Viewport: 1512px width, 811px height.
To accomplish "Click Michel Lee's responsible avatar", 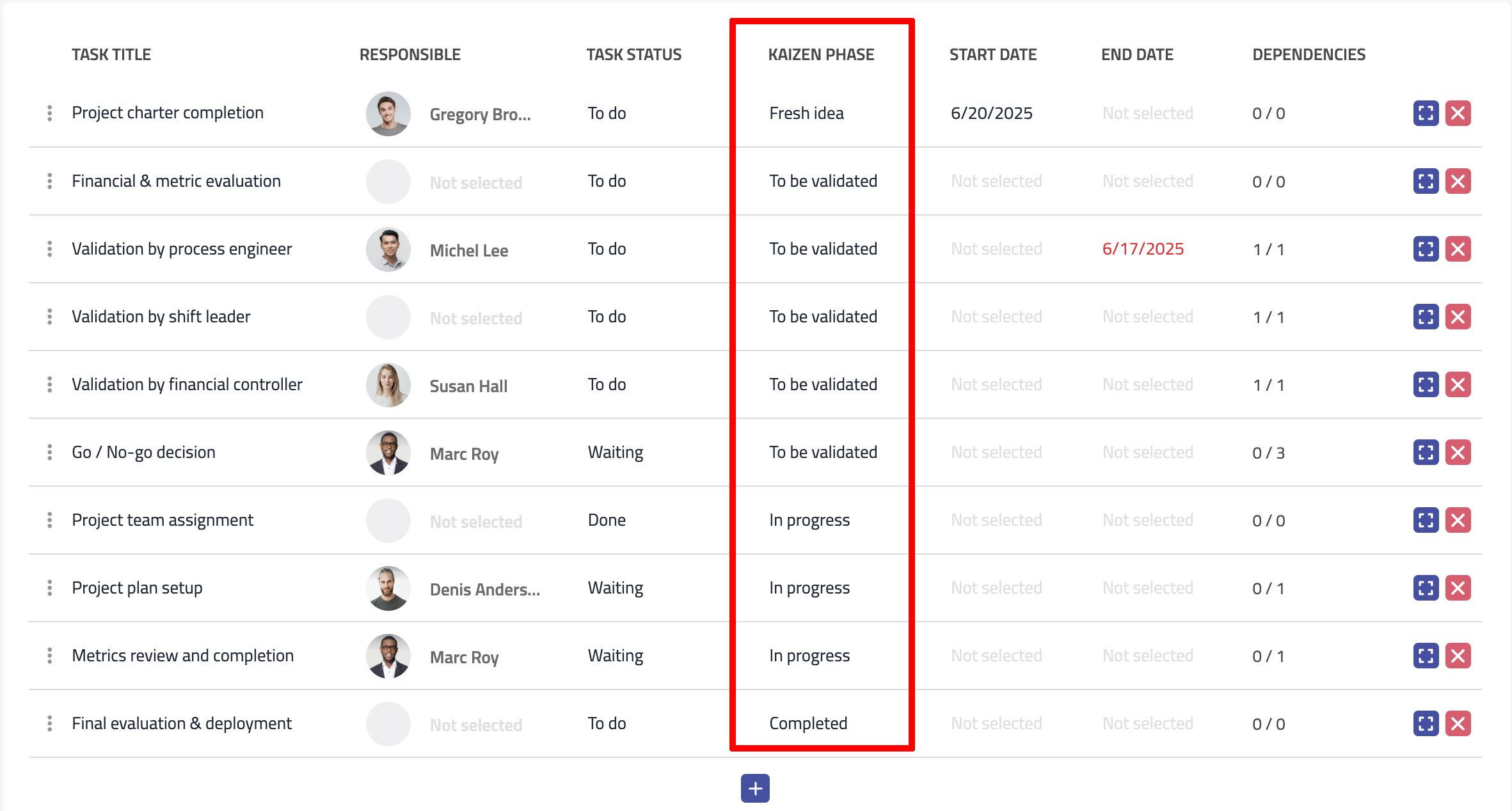I will 388,249.
